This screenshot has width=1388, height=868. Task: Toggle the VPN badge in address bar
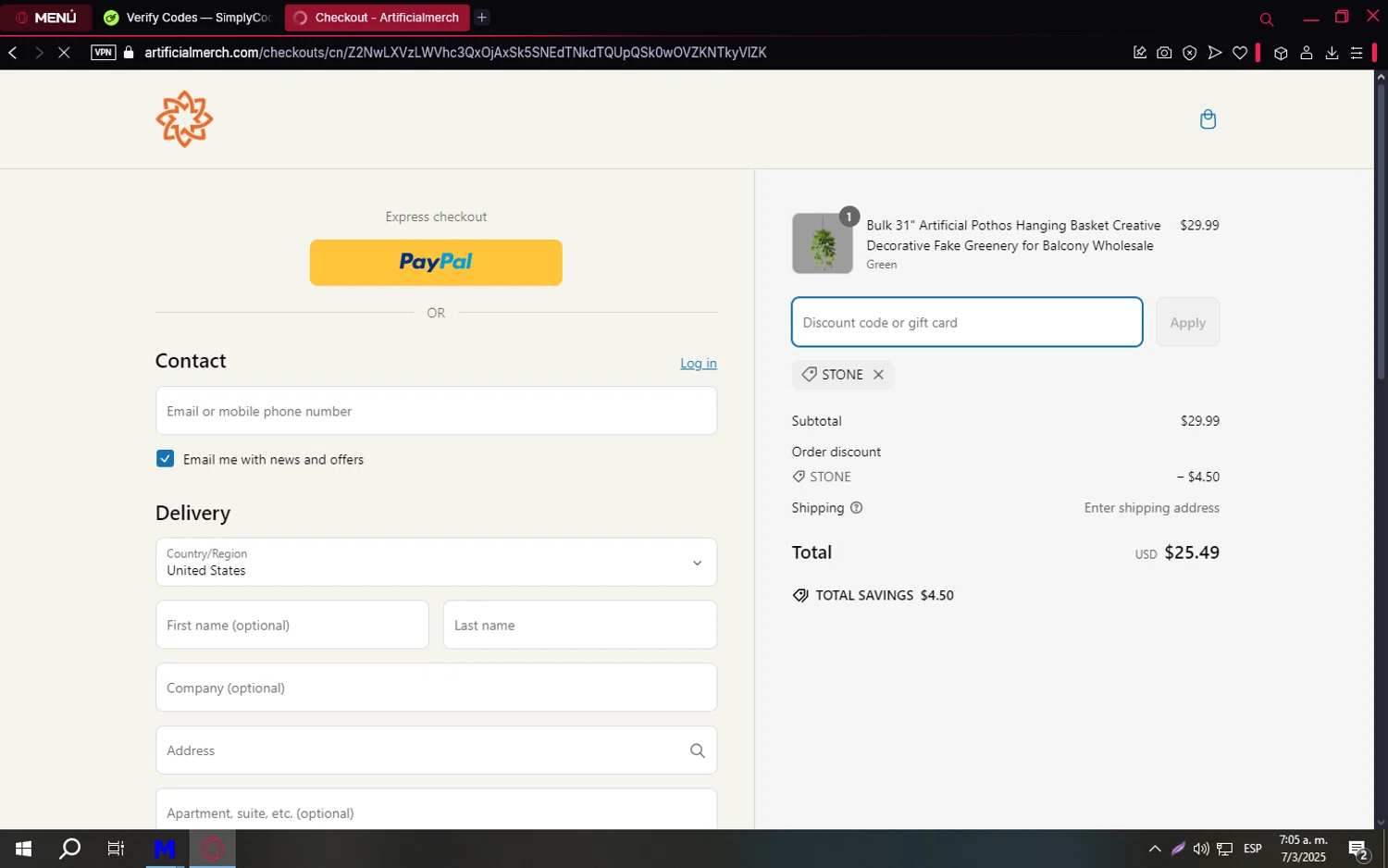(103, 53)
